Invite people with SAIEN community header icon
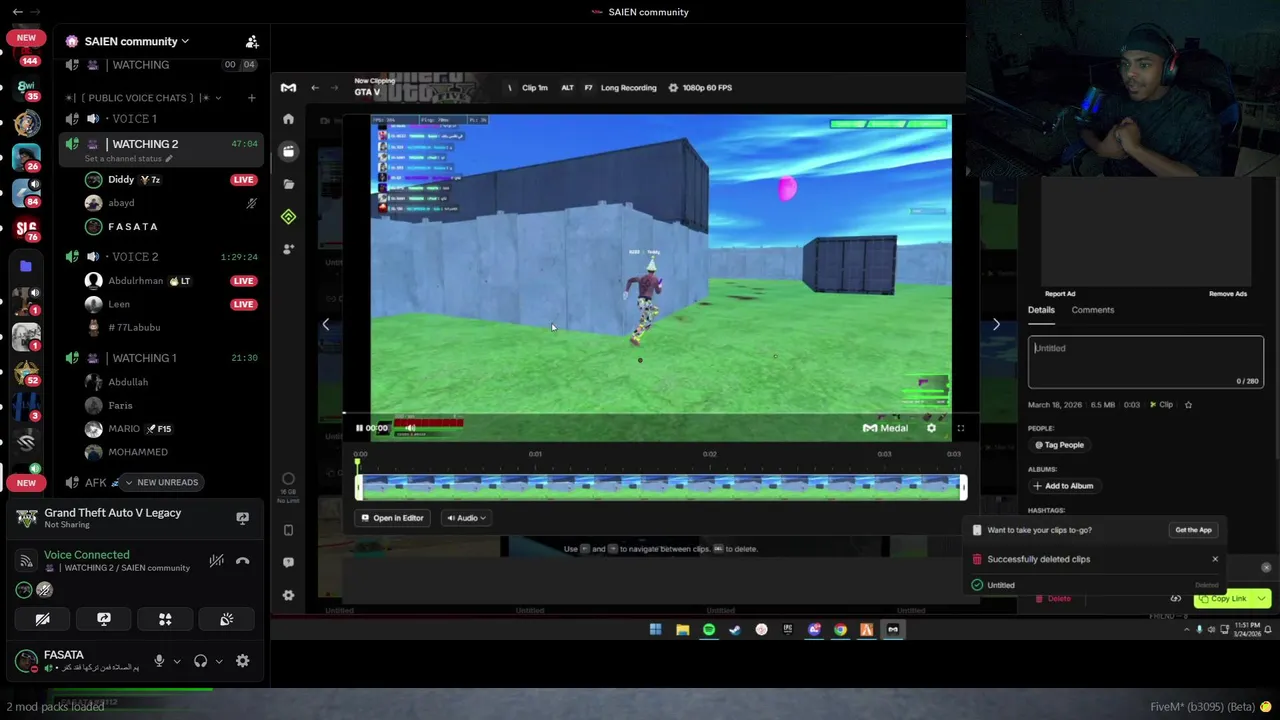 coord(252,41)
